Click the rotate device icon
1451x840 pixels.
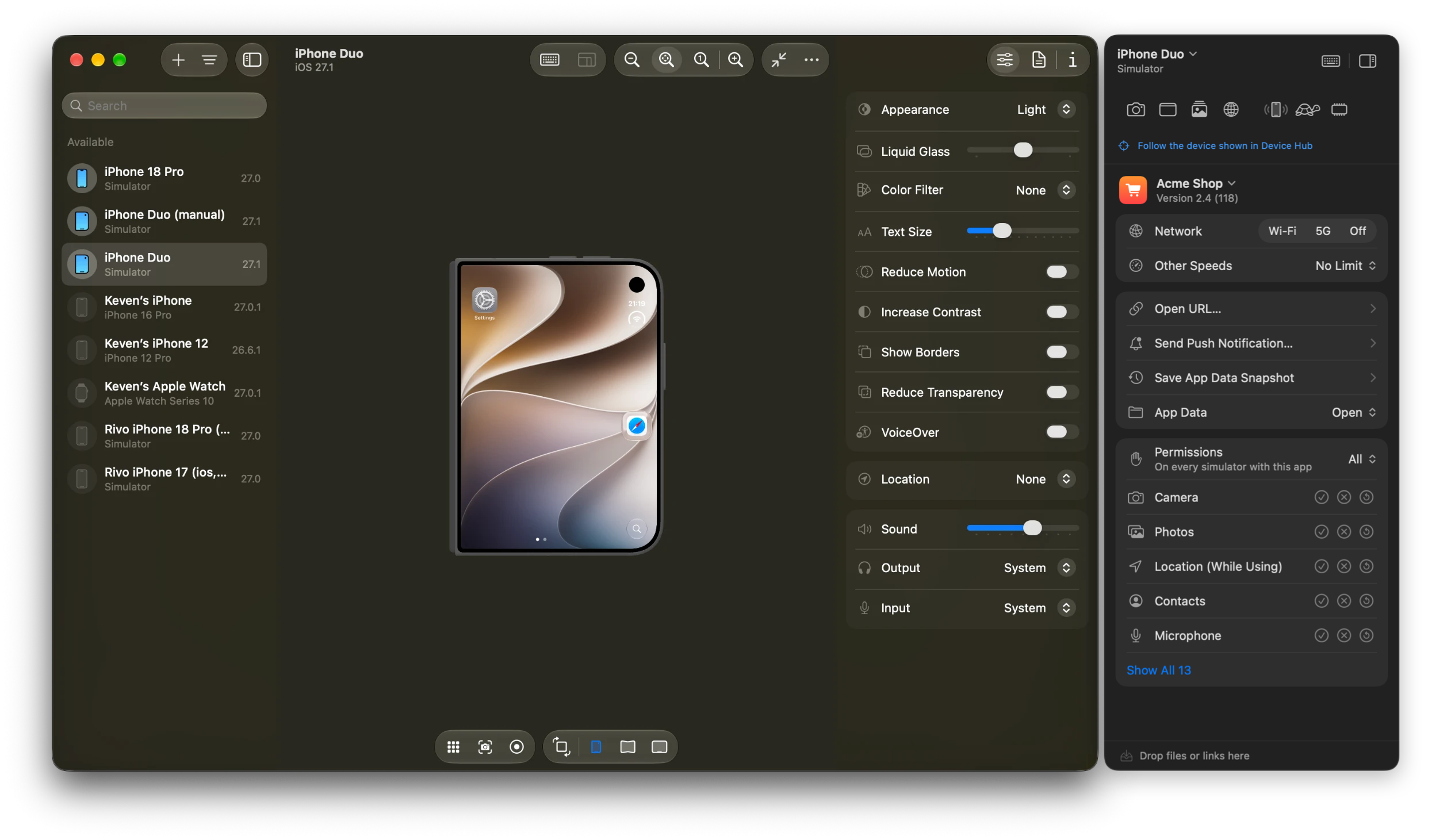click(x=561, y=747)
